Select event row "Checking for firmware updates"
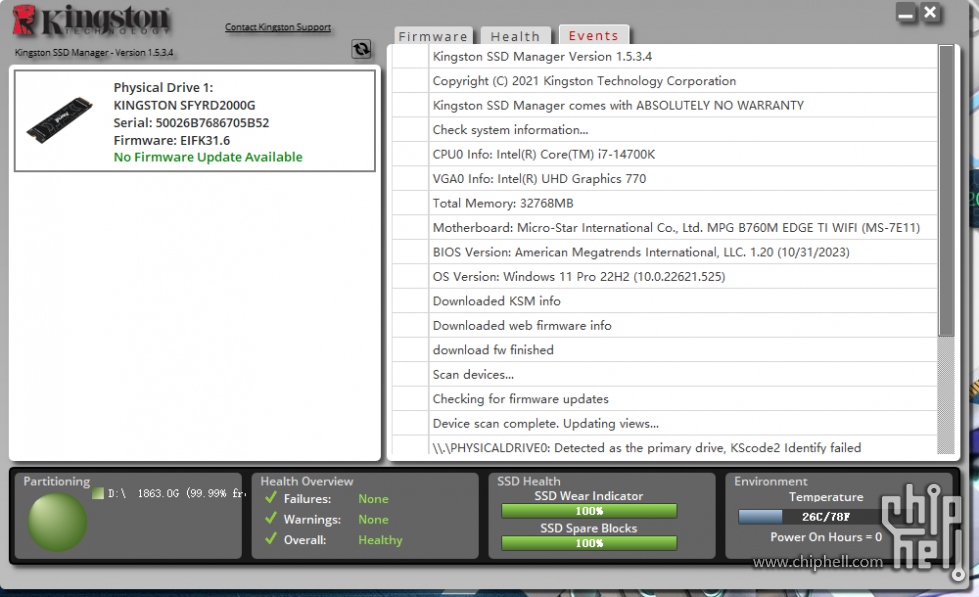 (665, 398)
